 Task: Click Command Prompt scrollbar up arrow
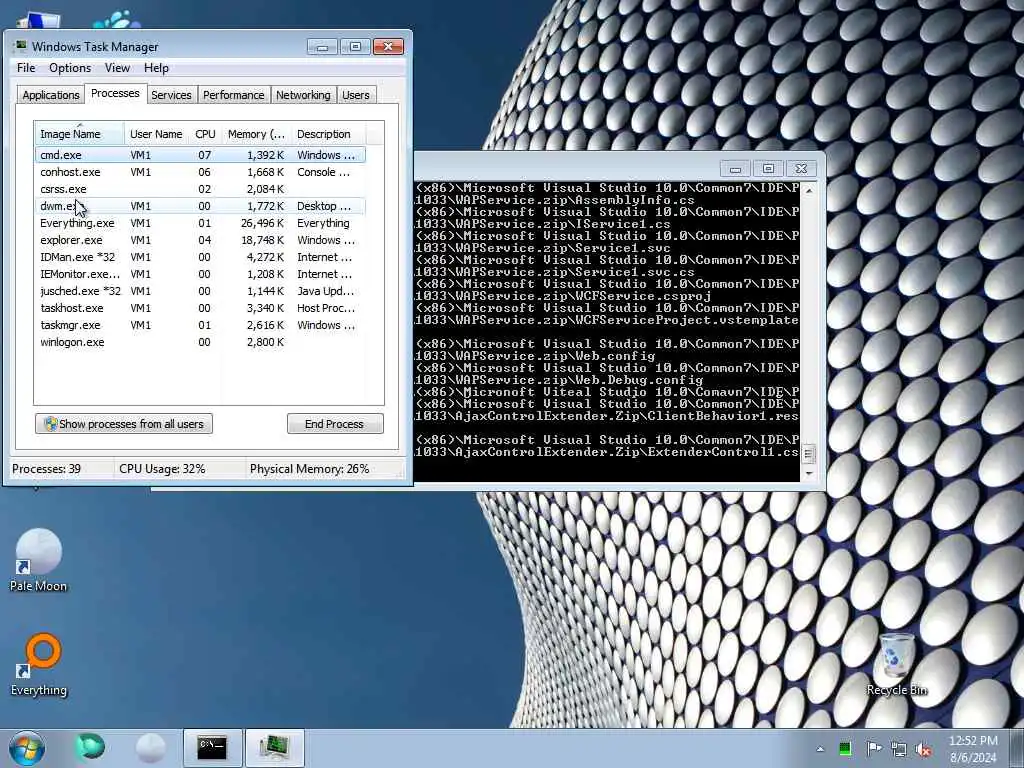pos(809,191)
